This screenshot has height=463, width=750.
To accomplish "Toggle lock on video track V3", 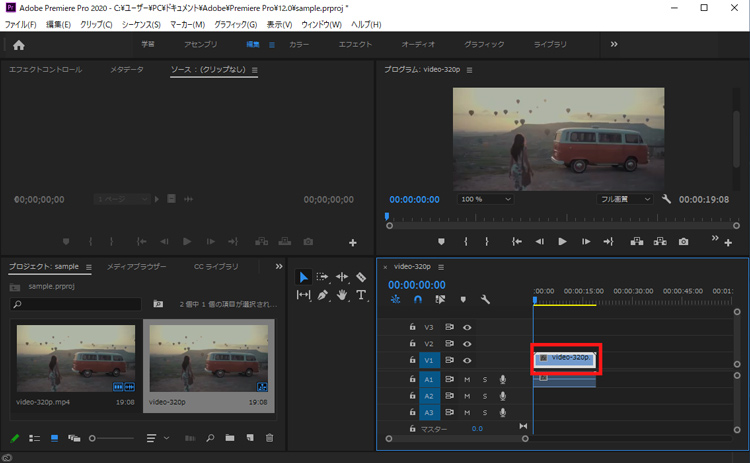I will click(x=411, y=327).
